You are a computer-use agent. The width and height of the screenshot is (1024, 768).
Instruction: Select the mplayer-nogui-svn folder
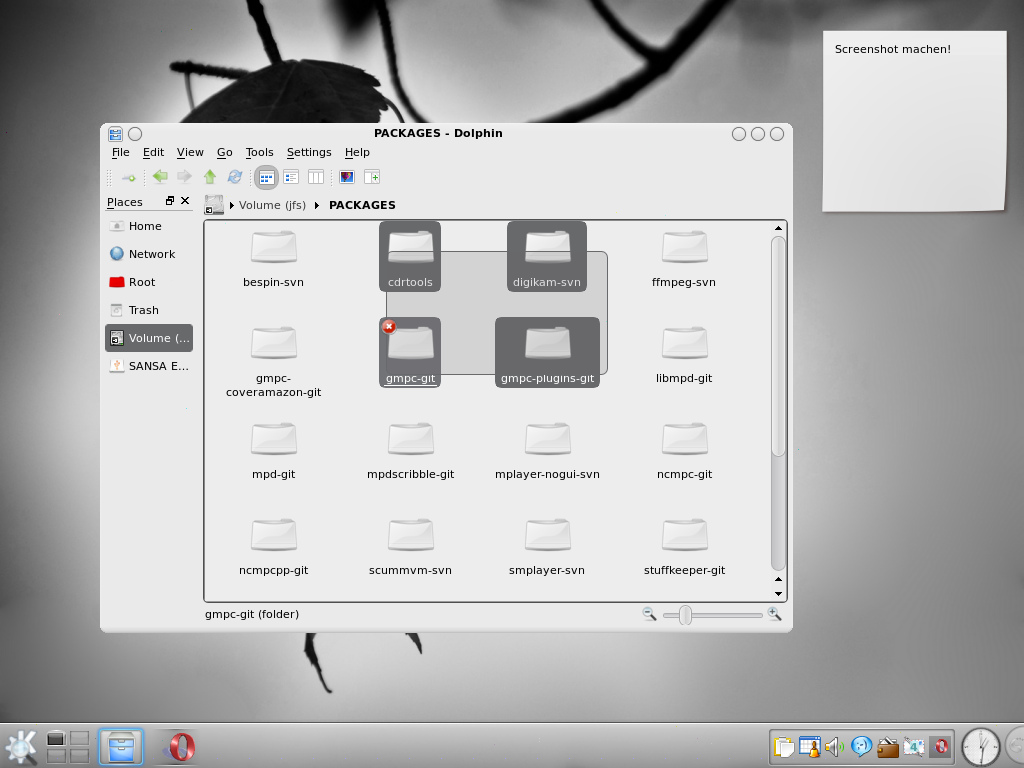click(x=547, y=451)
